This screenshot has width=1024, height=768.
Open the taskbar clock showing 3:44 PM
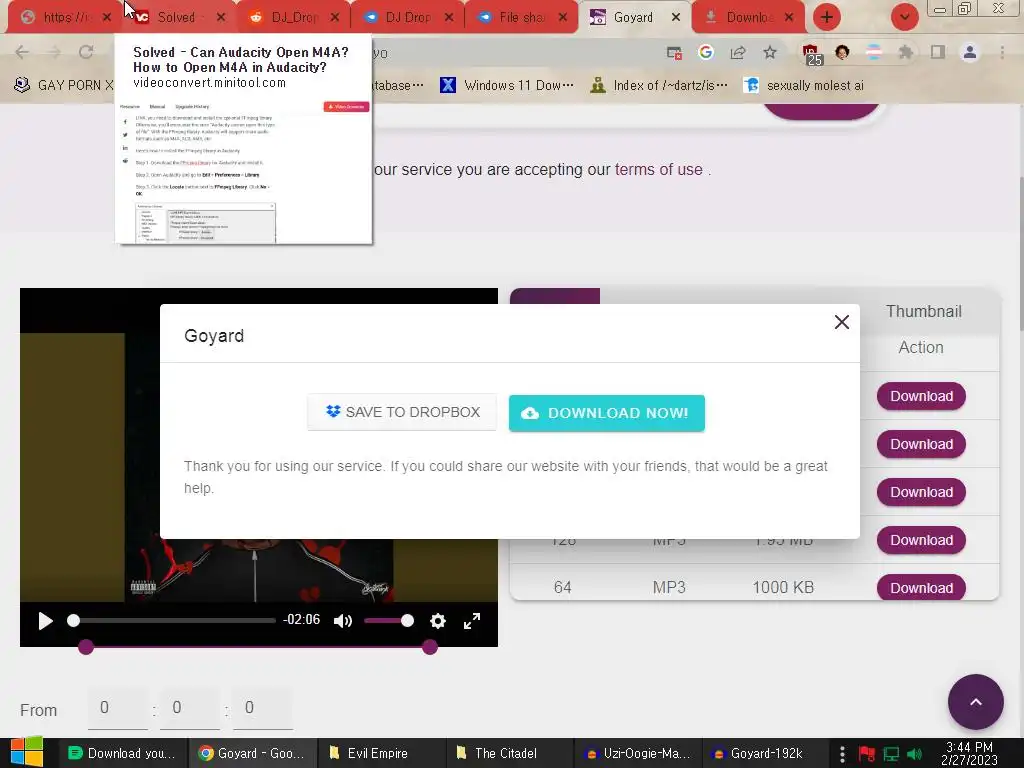pos(969,753)
